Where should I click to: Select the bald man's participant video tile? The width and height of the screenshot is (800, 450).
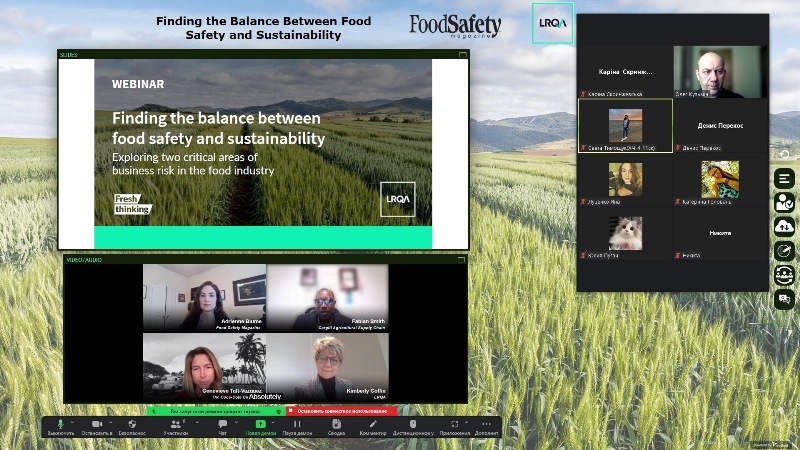[720, 71]
